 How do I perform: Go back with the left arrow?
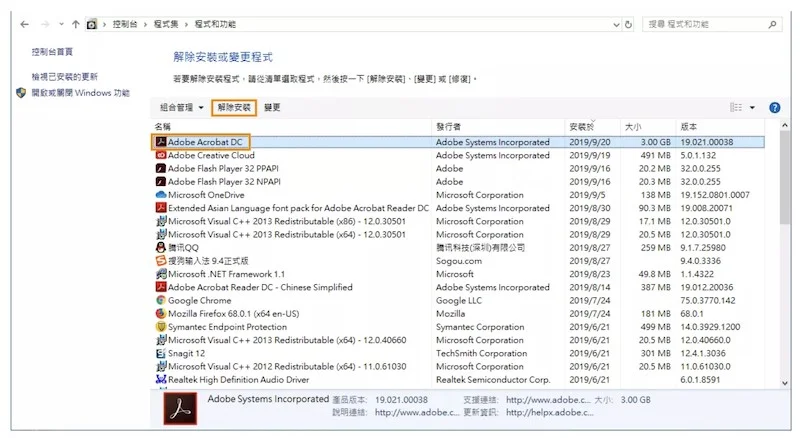24,24
